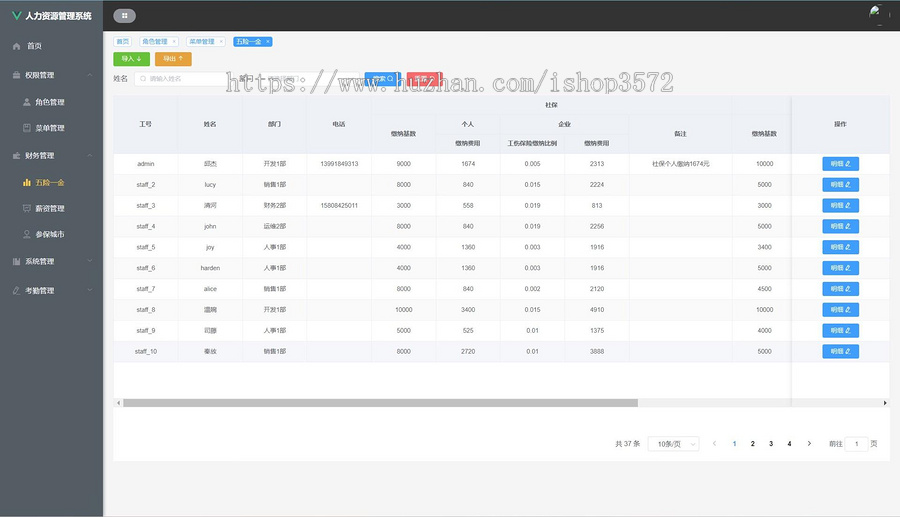This screenshot has height=517, width=900.
Task: Close the 五险一金 tab with its x
Action: (x=267, y=41)
